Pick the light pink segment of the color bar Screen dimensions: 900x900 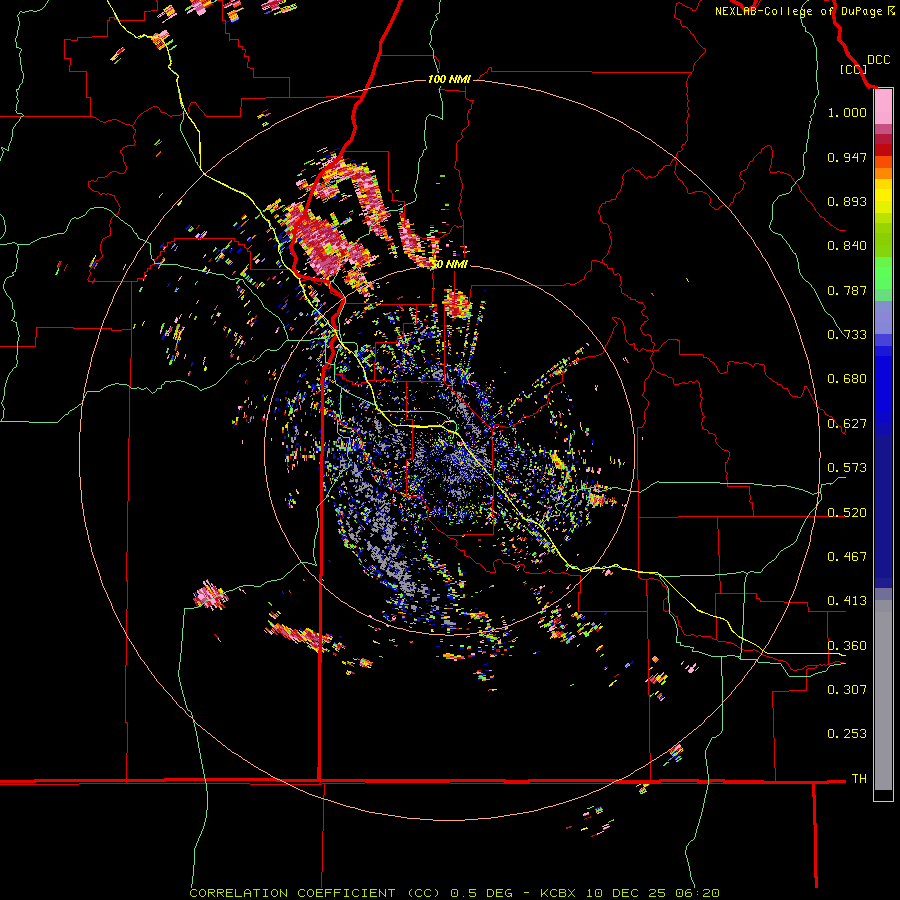pos(883,107)
